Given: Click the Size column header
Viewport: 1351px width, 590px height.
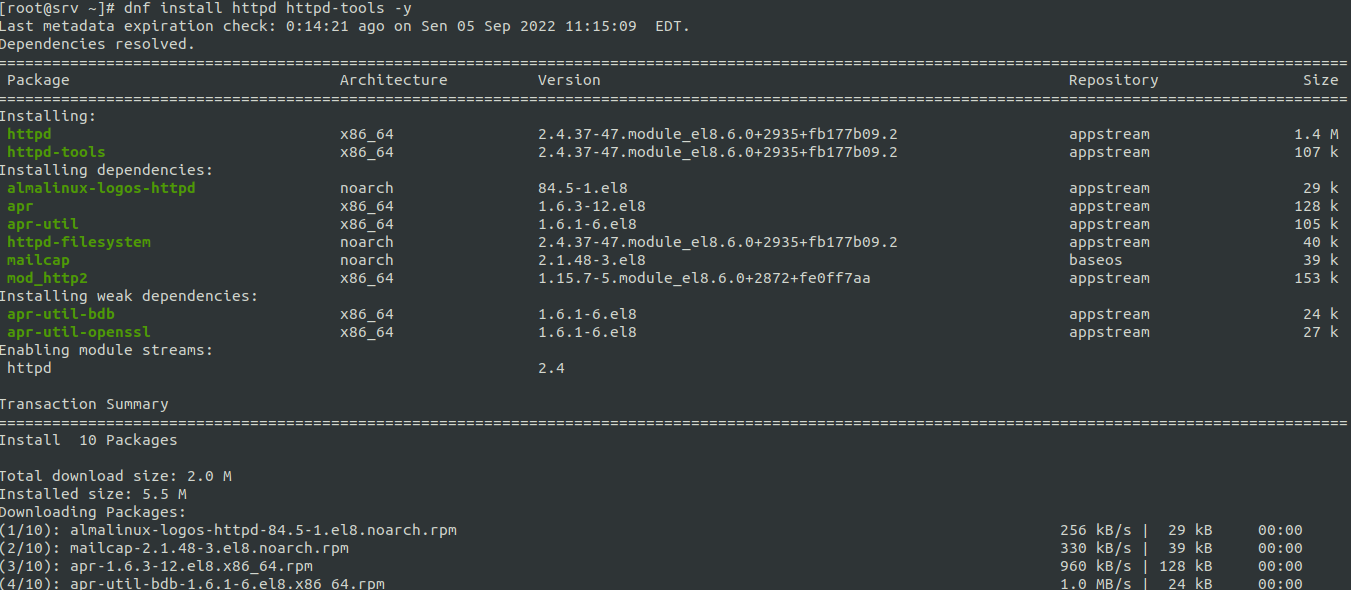Looking at the screenshot, I should pos(1320,80).
